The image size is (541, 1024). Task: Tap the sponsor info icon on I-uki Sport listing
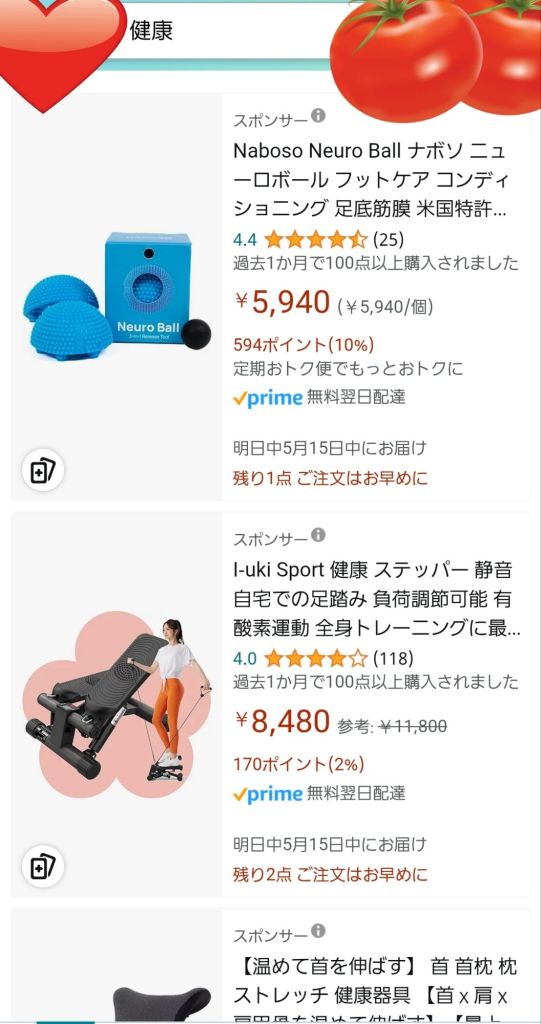click(318, 535)
